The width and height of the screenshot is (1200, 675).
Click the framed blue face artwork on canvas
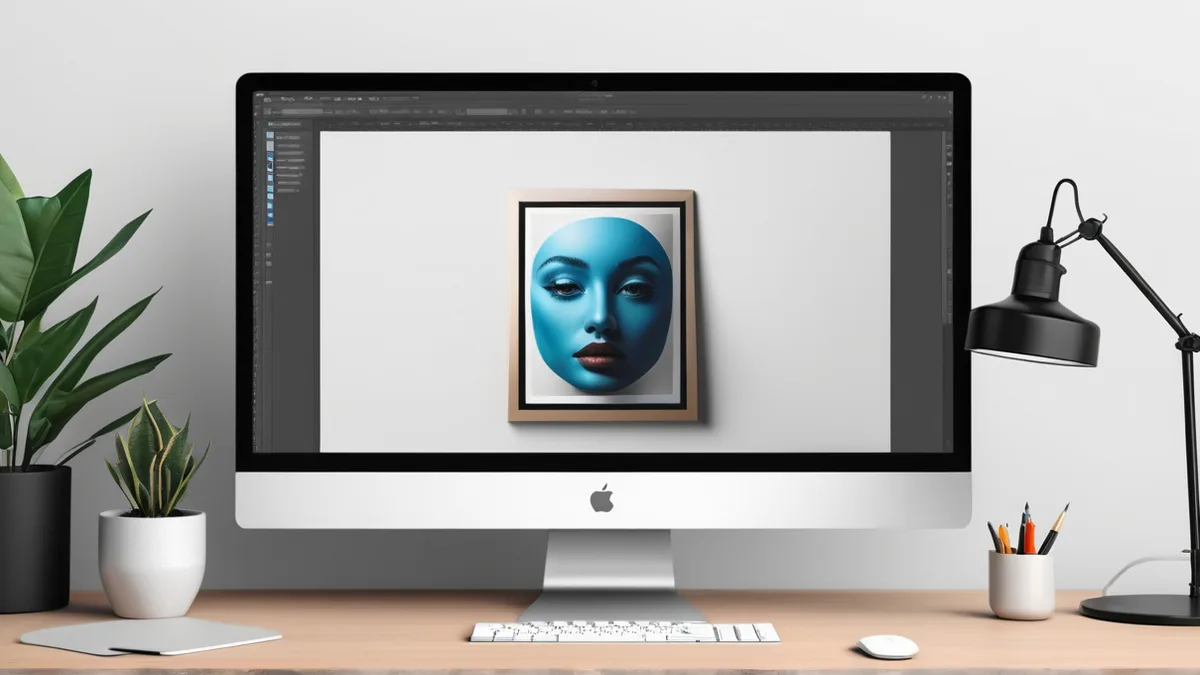602,305
